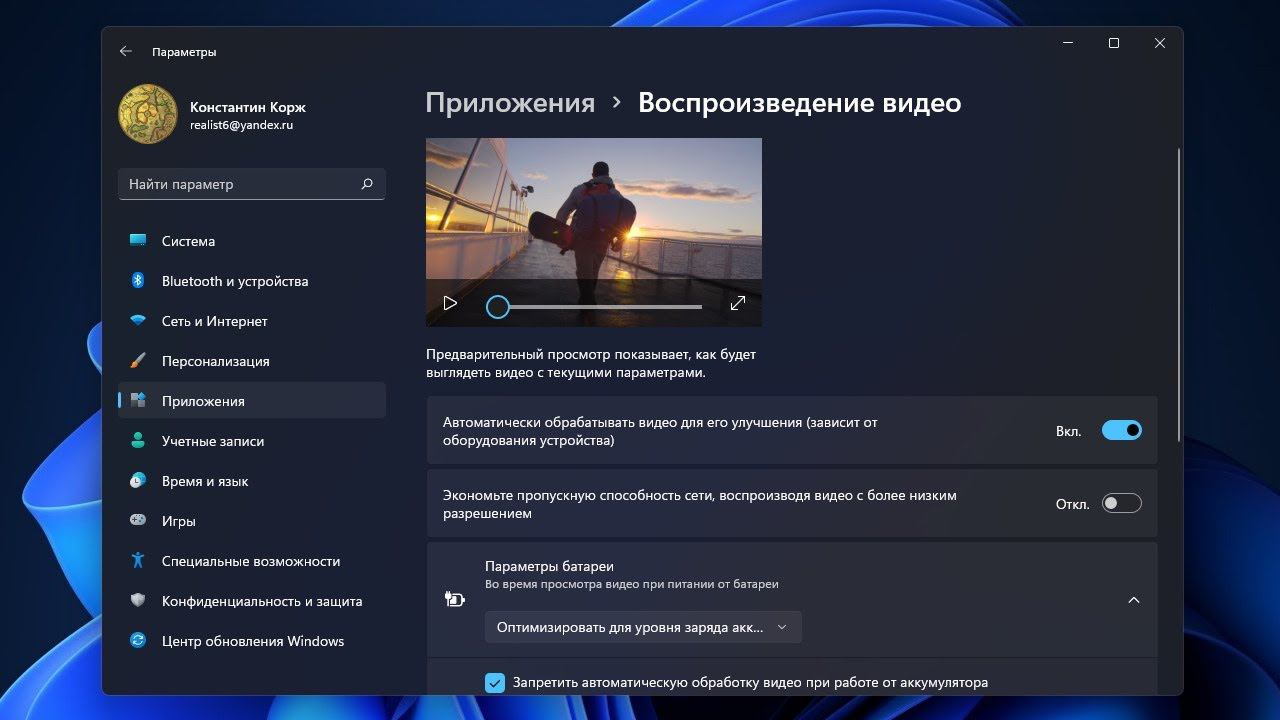This screenshot has width=1280, height=720.
Task: Select the Приложения sidebar item
Action: pyautogui.click(x=252, y=401)
